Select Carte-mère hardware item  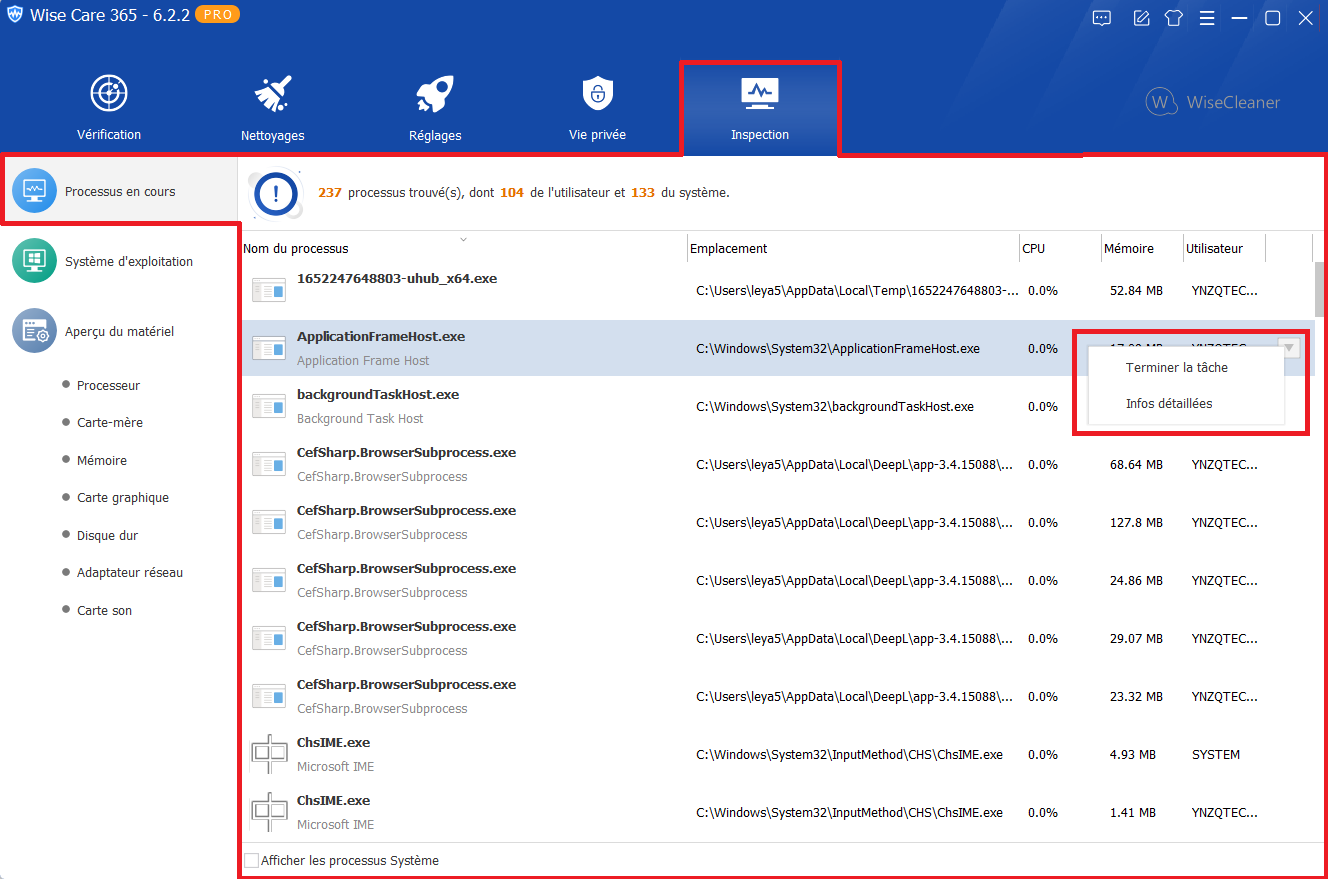(110, 422)
